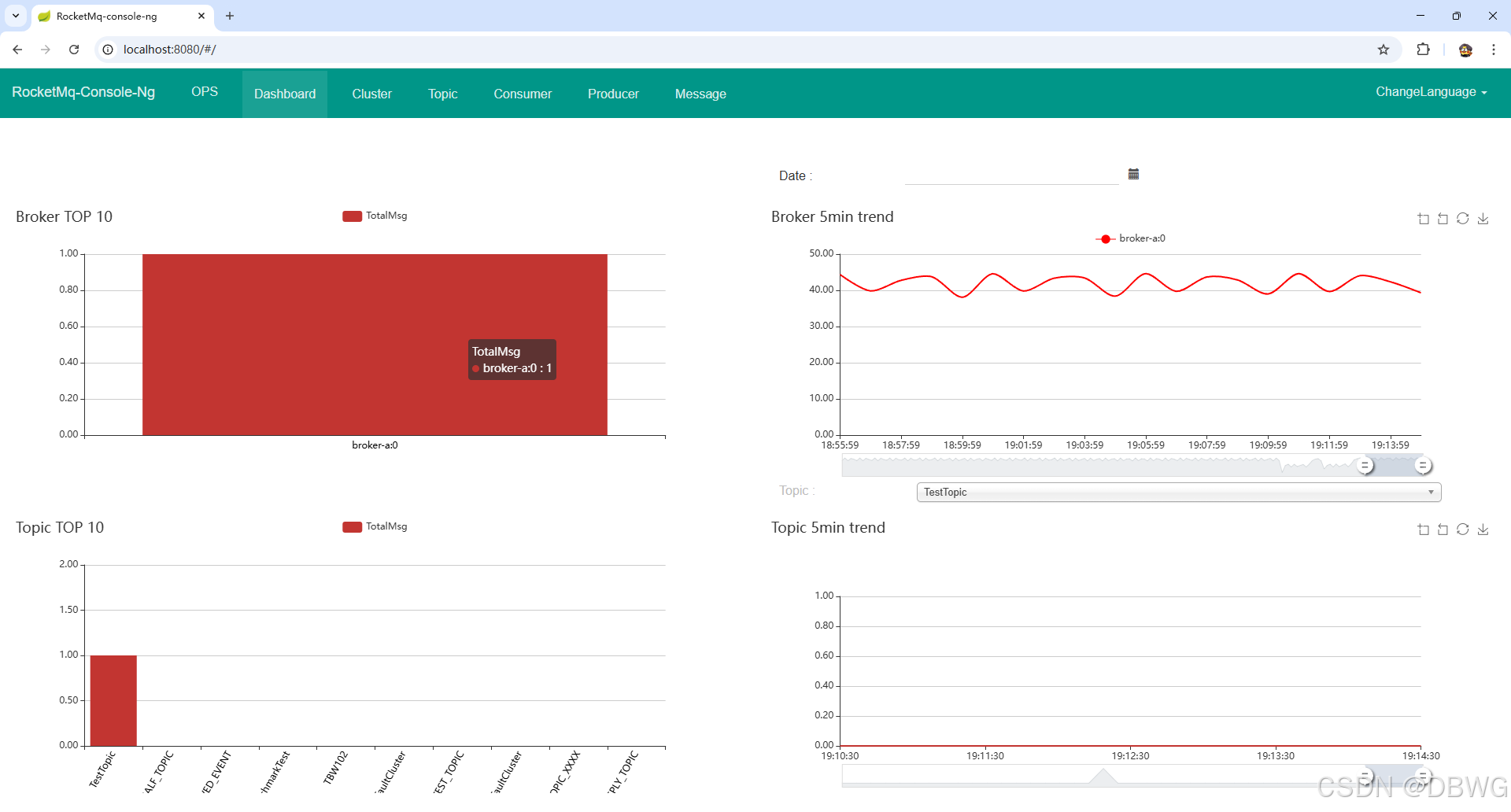Click the broker-a:0 bar in Broker TOP 10

coord(375,345)
